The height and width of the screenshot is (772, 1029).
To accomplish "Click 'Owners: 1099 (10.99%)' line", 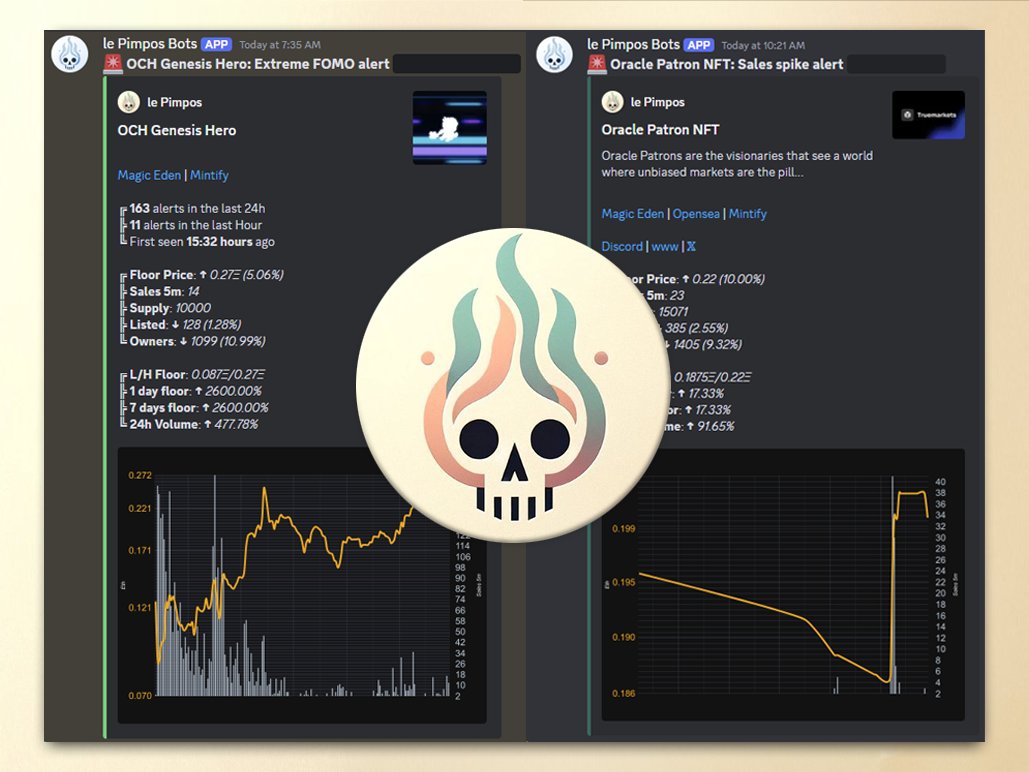I will 197,341.
